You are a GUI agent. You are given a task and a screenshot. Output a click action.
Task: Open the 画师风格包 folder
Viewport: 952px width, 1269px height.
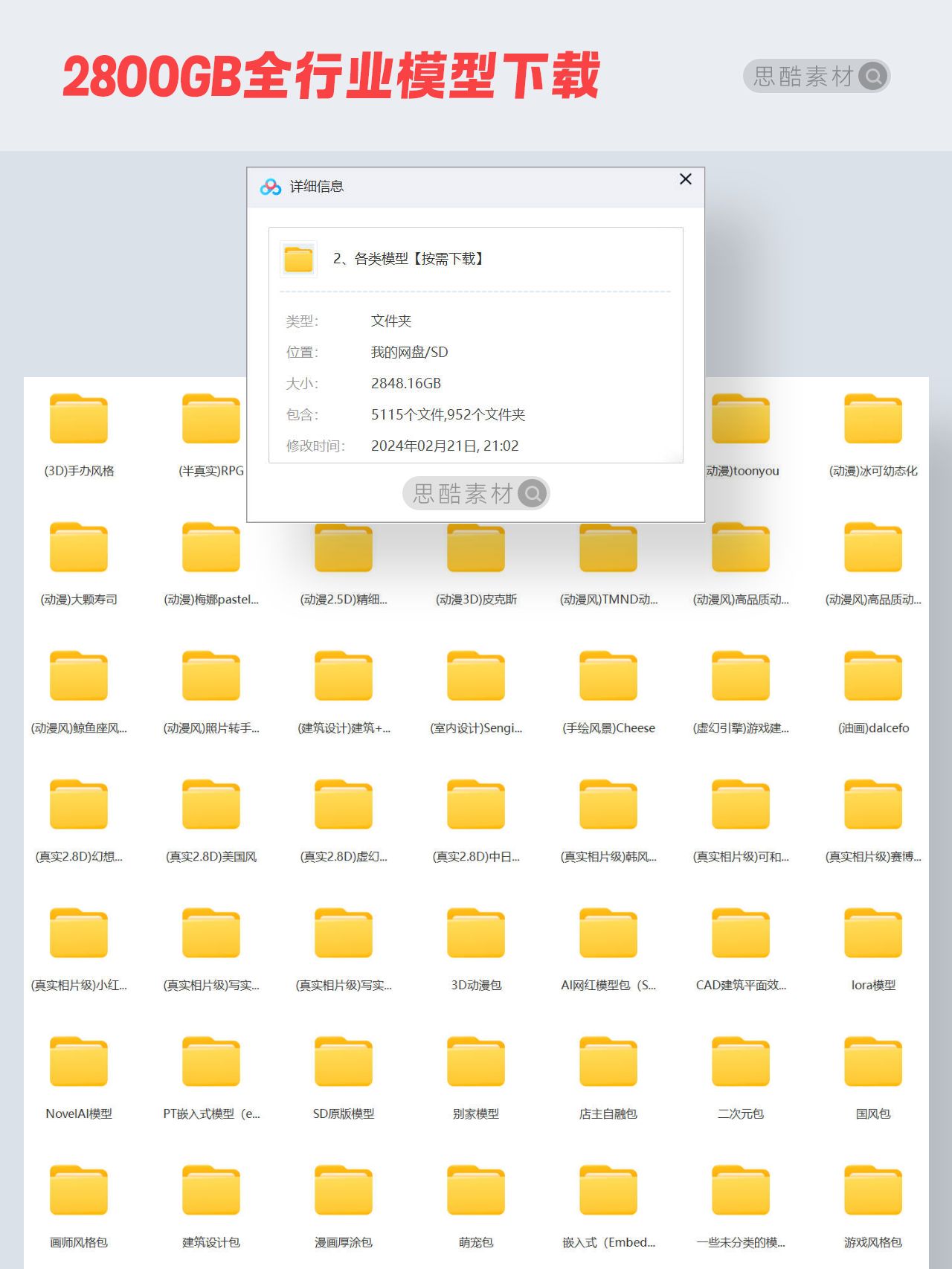click(79, 1190)
